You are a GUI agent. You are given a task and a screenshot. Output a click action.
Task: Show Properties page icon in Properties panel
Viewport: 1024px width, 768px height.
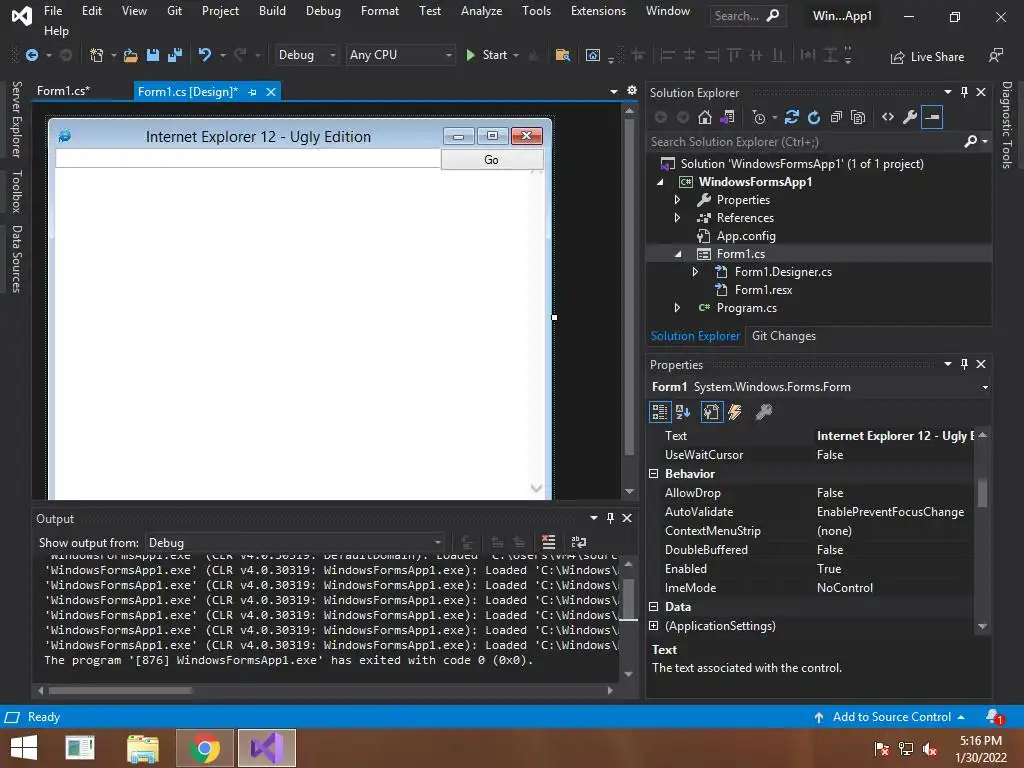point(711,412)
